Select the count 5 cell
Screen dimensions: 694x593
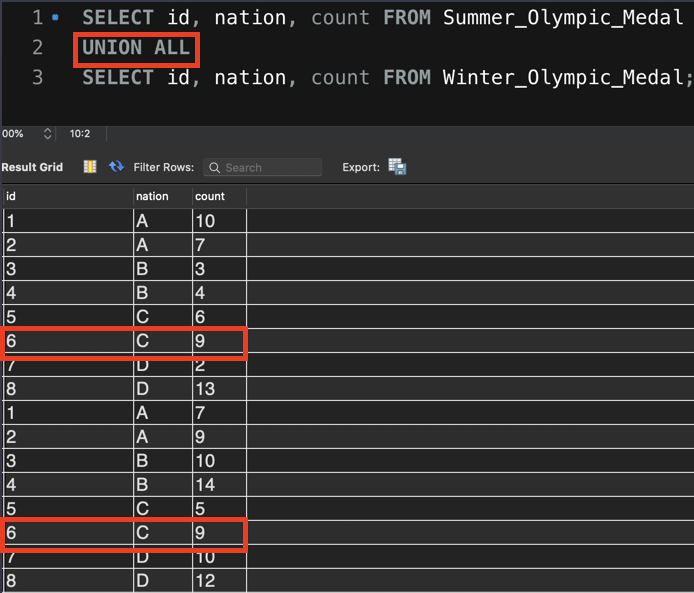click(220, 508)
